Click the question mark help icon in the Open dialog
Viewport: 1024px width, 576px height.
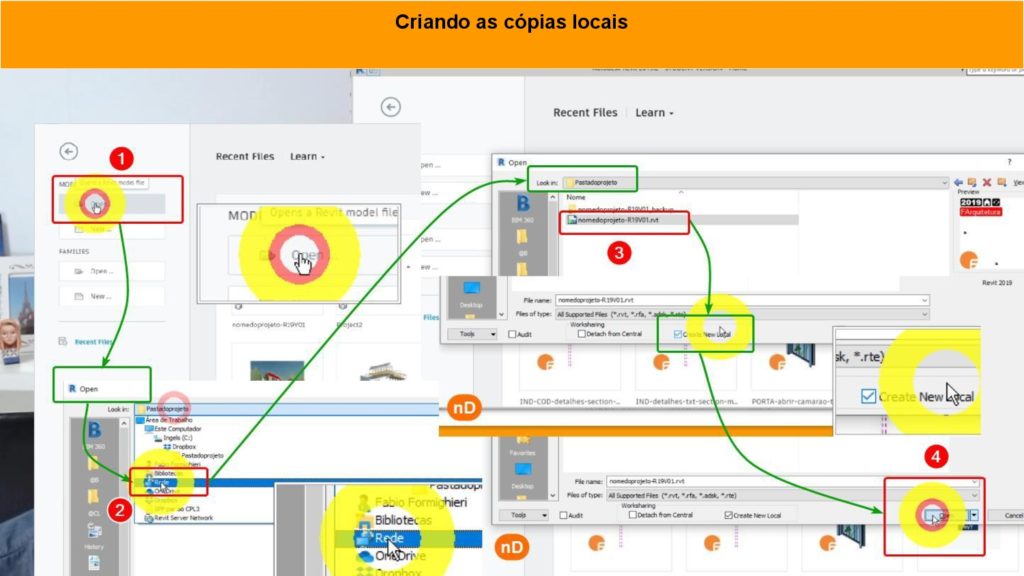click(1008, 161)
